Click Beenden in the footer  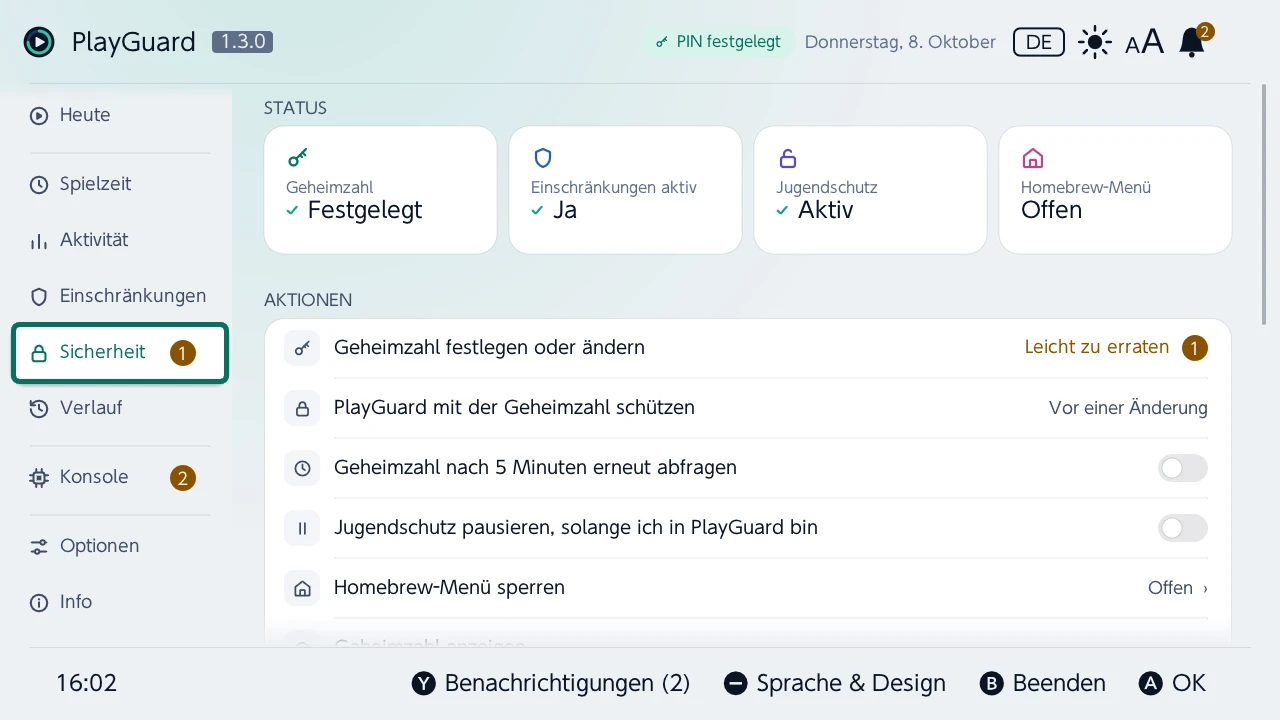coord(1042,684)
